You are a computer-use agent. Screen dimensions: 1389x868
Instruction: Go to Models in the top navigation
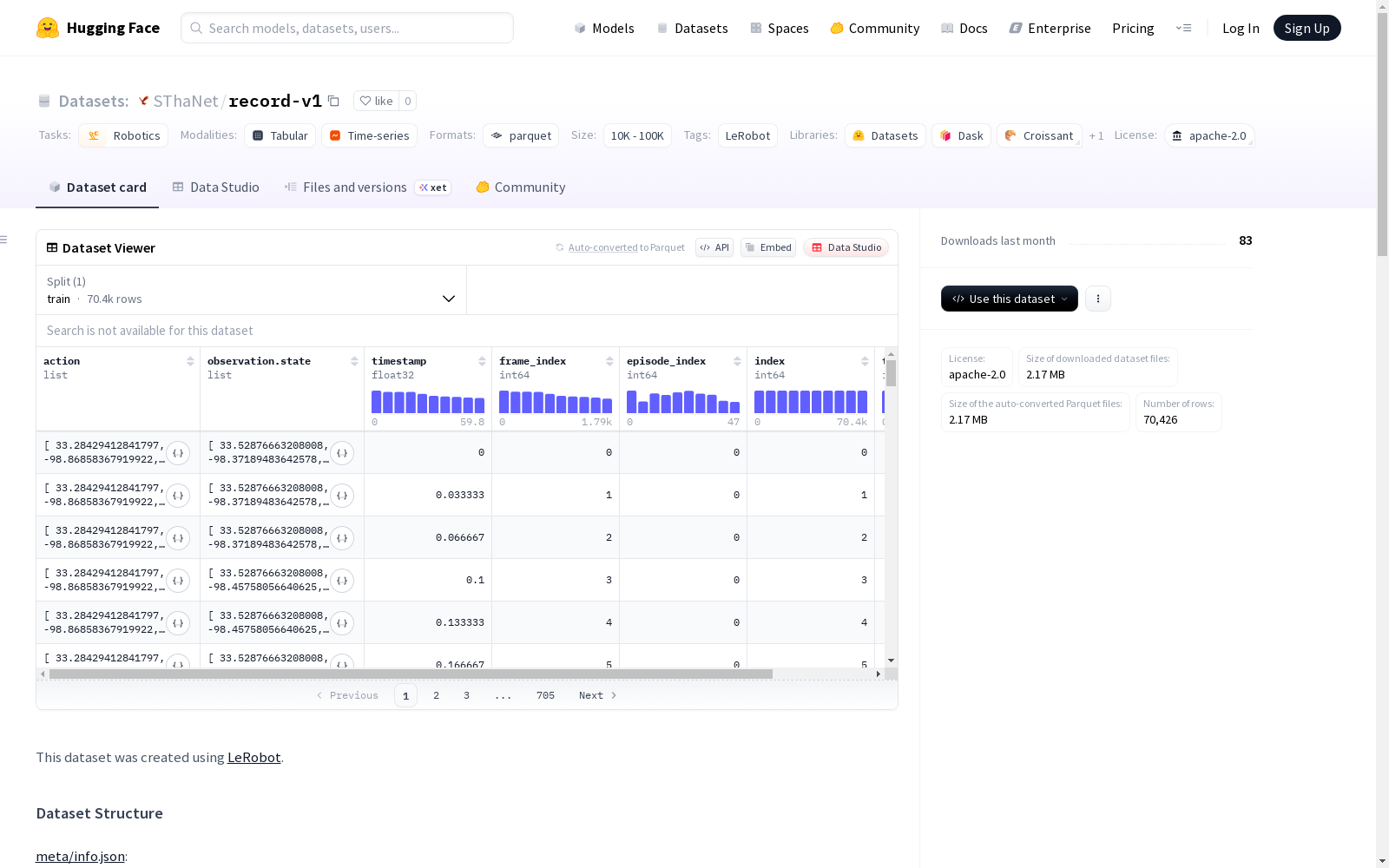point(604,28)
